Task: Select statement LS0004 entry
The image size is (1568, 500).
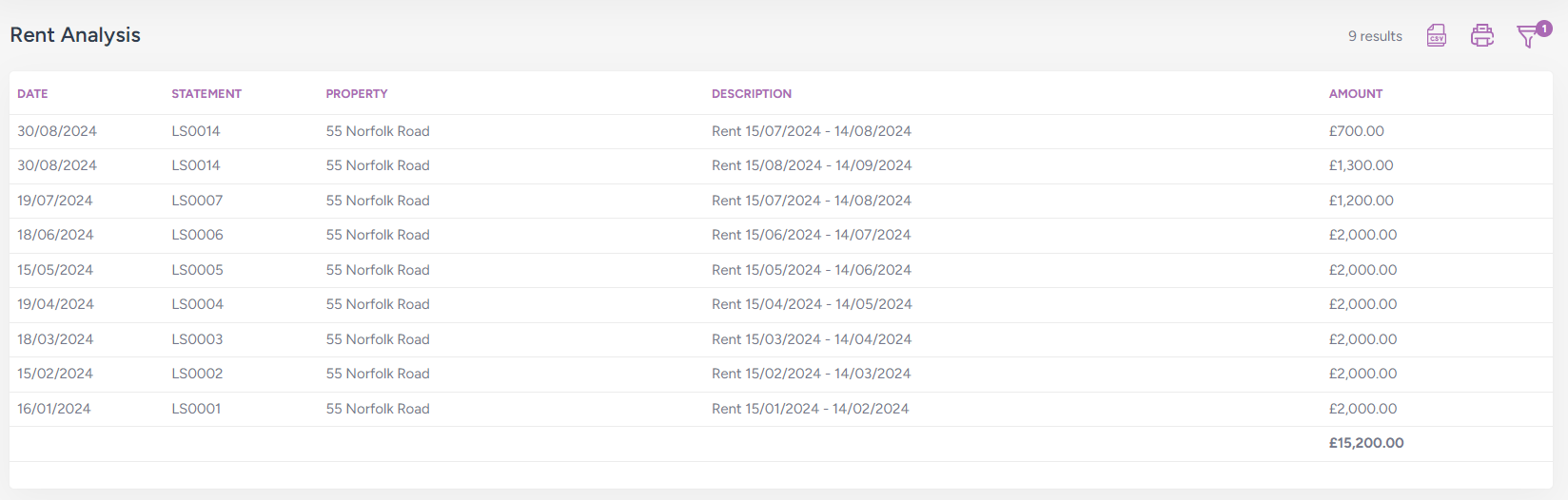Action: click(x=197, y=304)
